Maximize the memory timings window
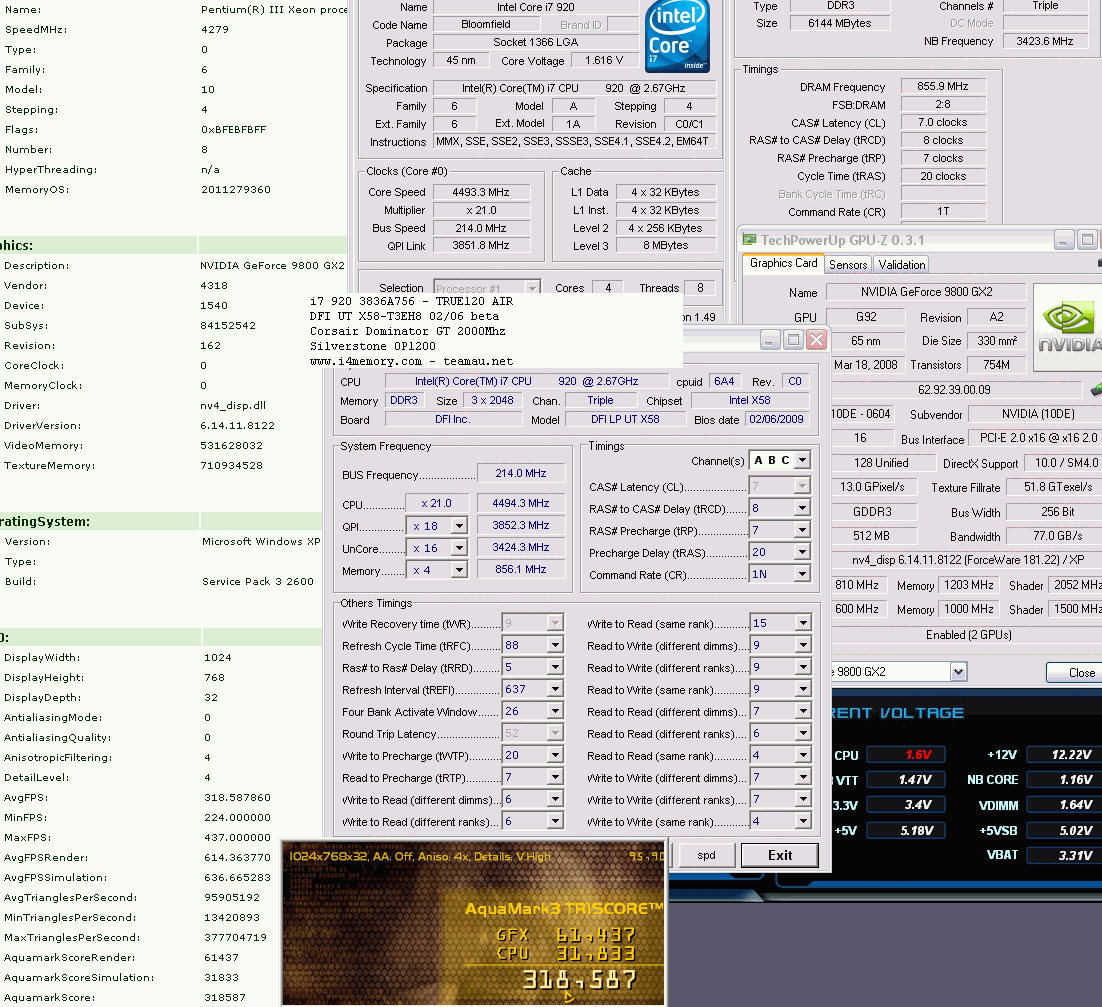 [793, 340]
